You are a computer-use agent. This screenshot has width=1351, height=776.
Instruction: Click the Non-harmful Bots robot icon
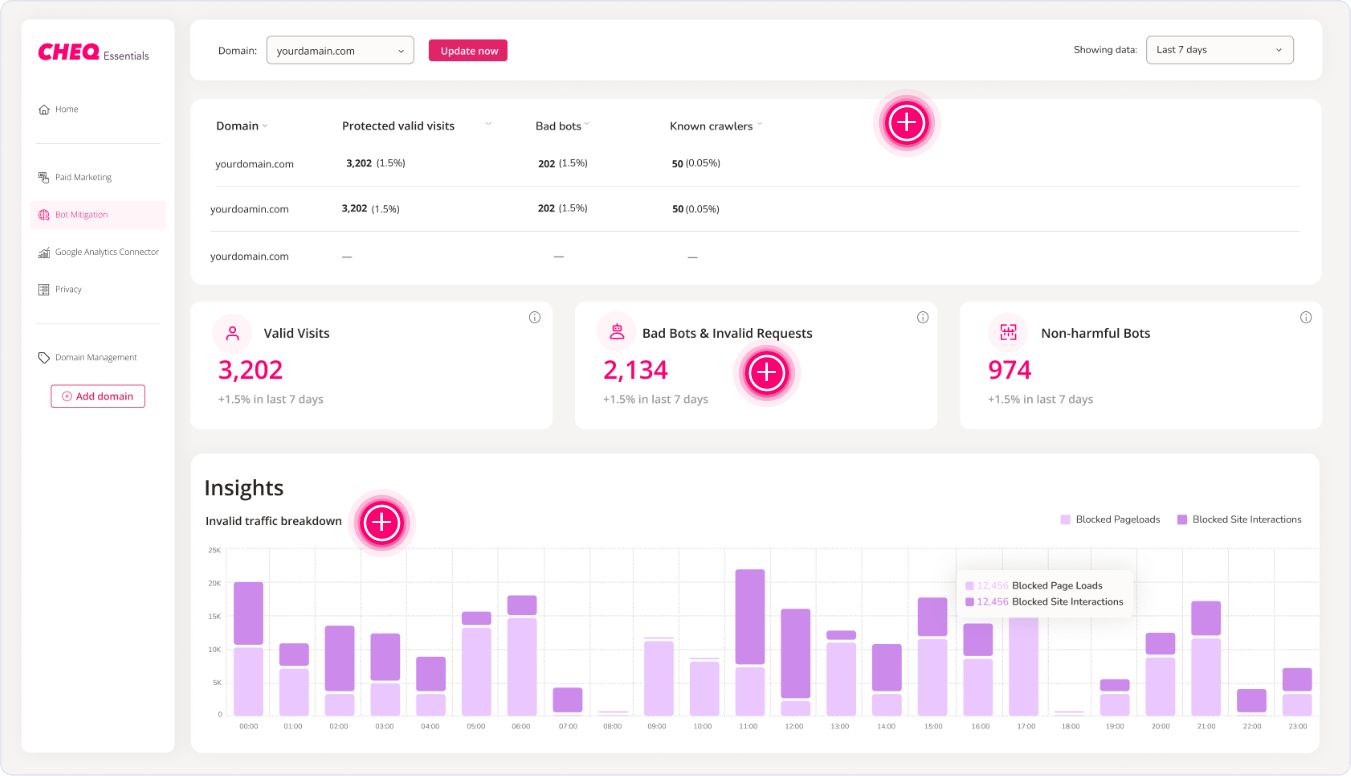click(x=1007, y=332)
